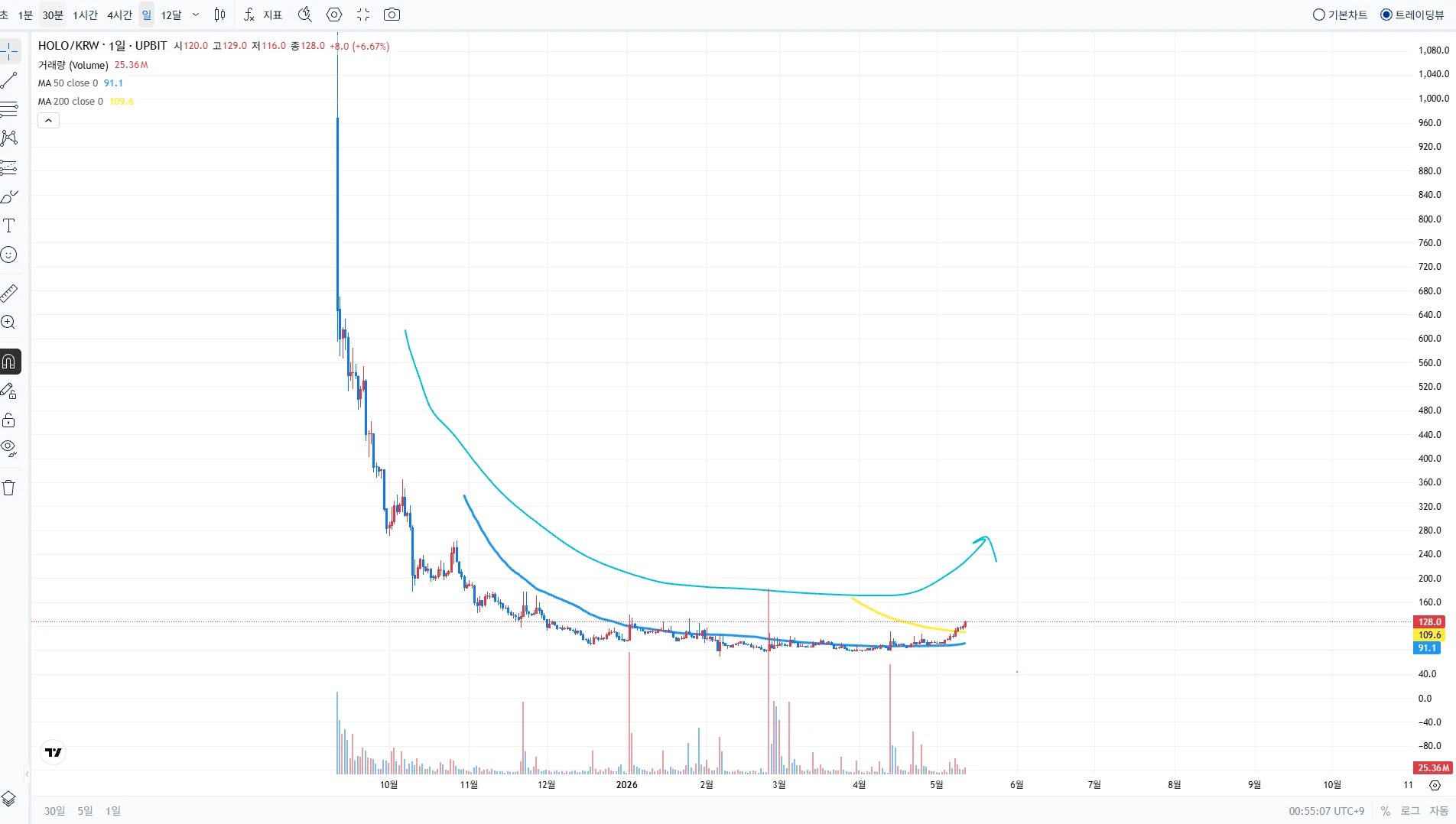Select the brush drawing tool

click(x=9, y=196)
